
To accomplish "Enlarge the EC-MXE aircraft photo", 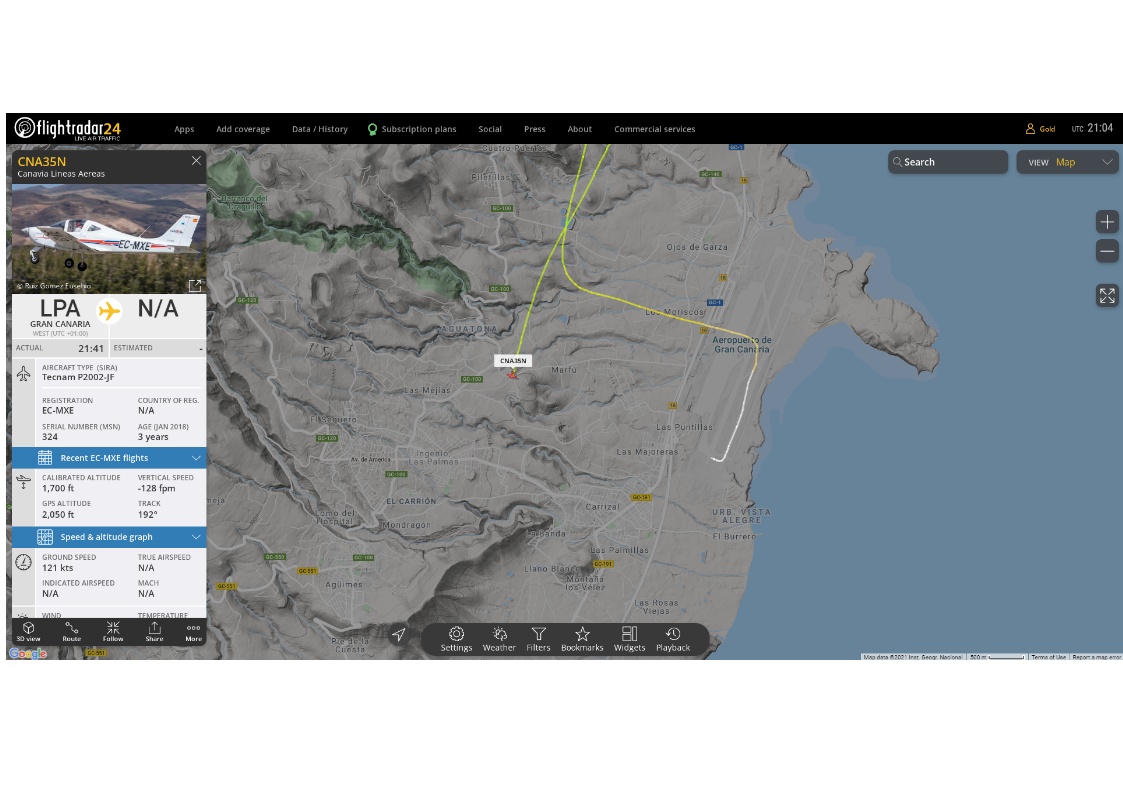I will point(195,285).
